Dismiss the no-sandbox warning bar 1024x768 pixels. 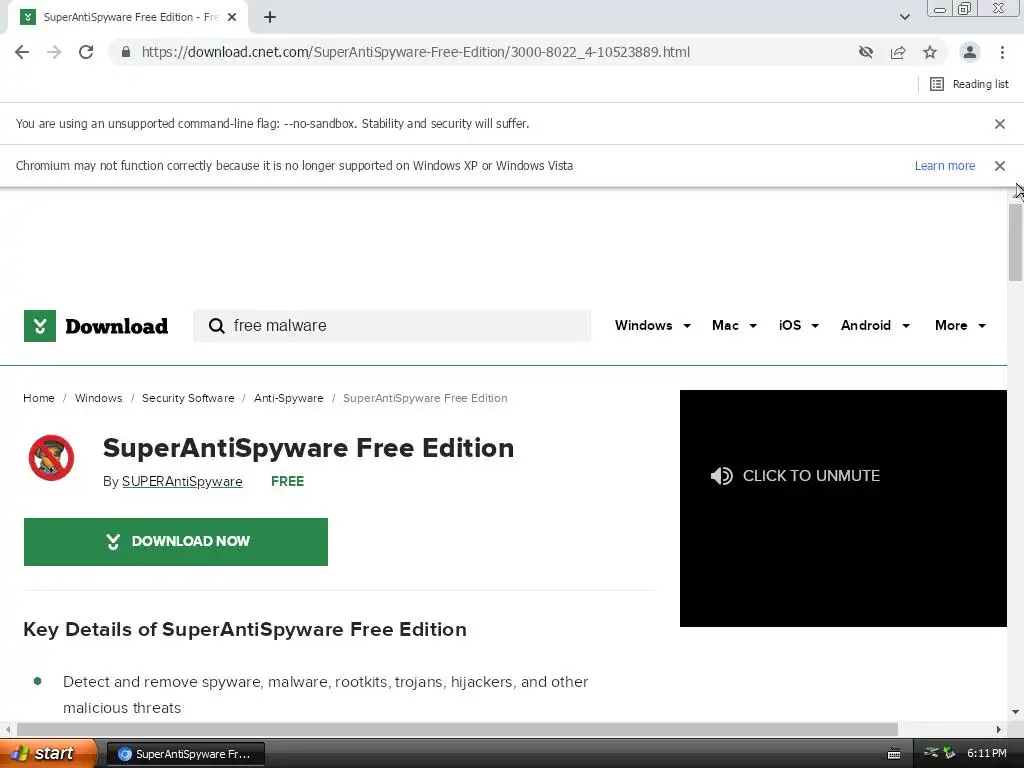999,123
